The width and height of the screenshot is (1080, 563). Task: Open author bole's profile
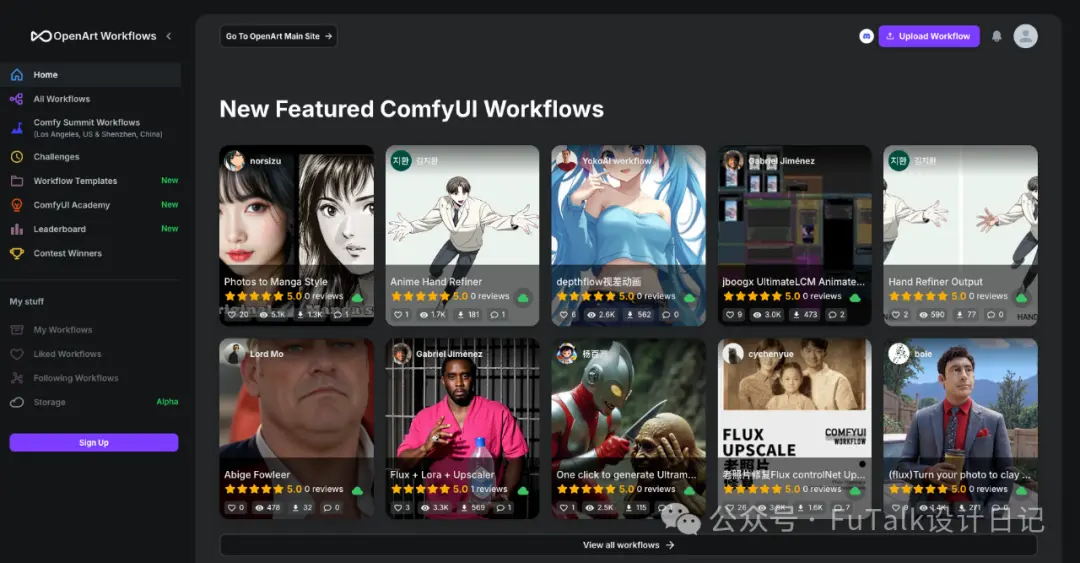[911, 354]
